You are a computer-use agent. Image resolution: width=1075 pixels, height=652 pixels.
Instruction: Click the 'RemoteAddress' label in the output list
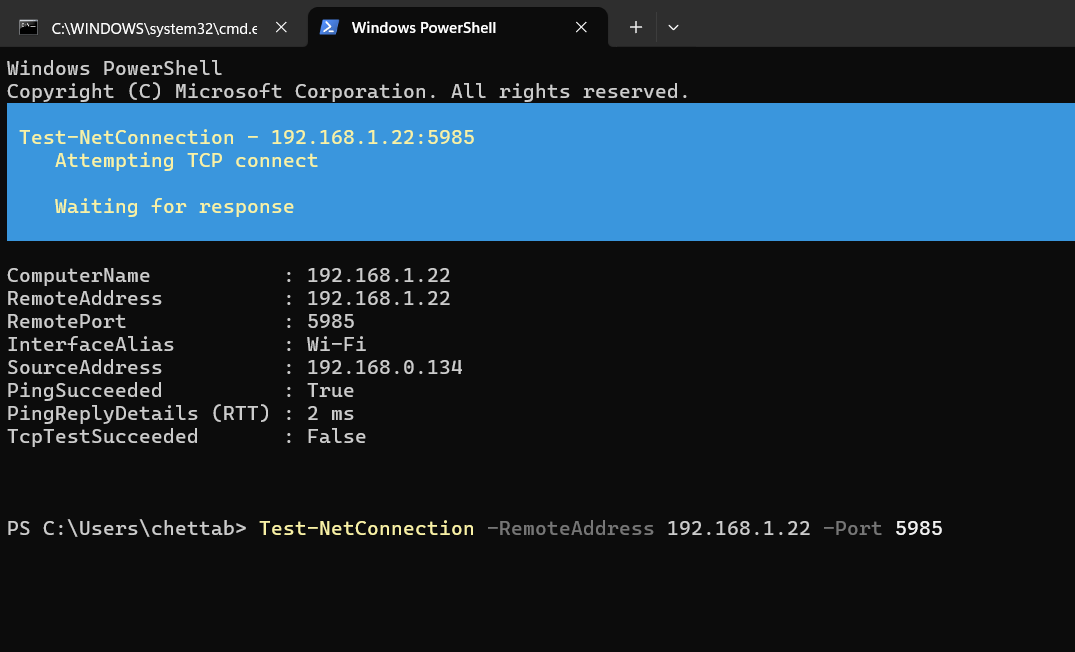point(85,299)
